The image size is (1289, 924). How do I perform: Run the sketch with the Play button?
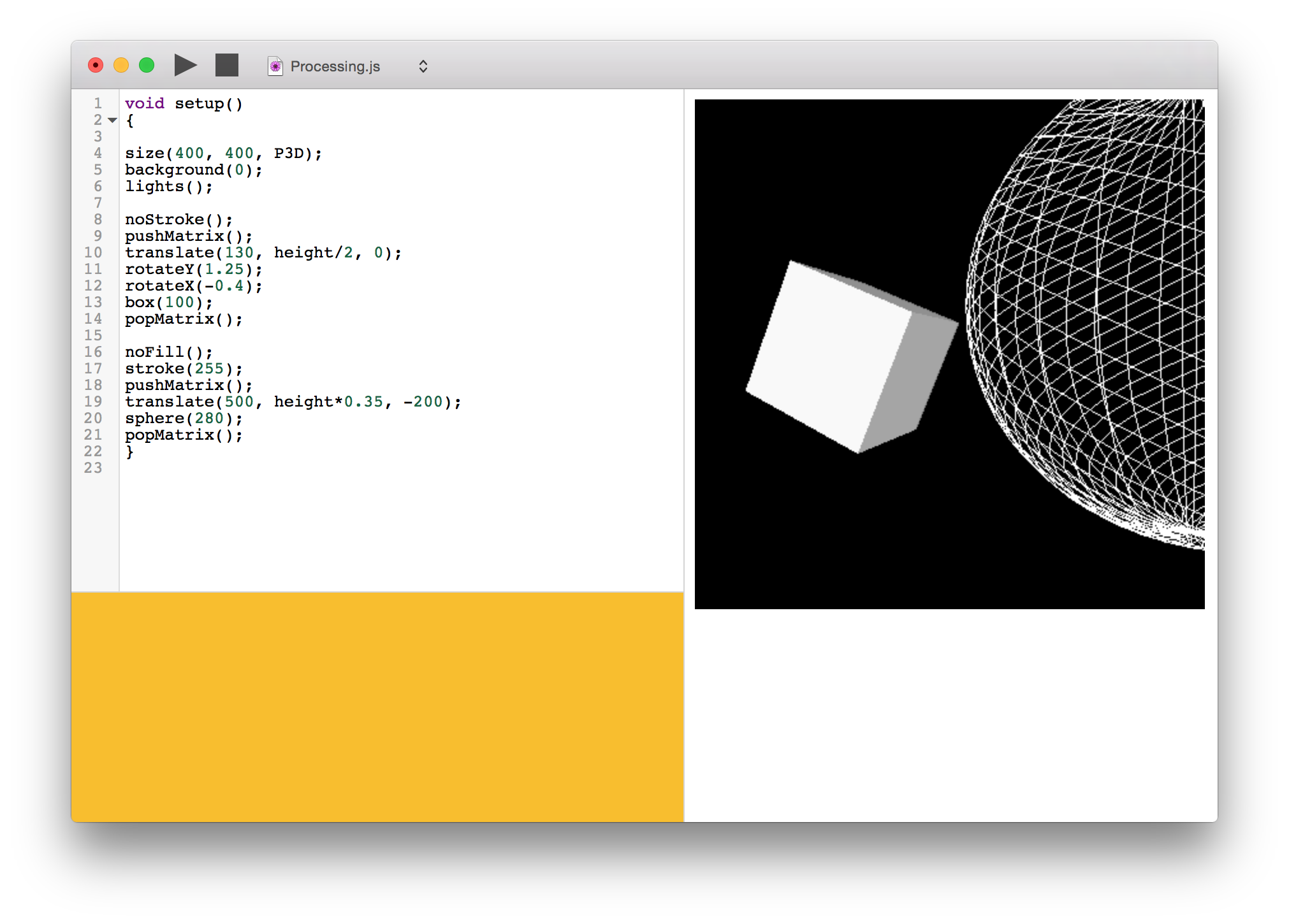185,65
